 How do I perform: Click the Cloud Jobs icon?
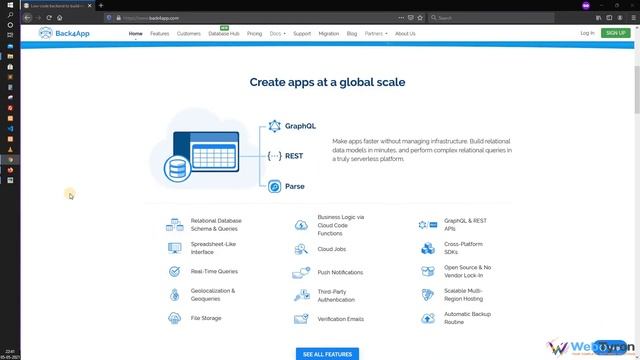(x=301, y=249)
